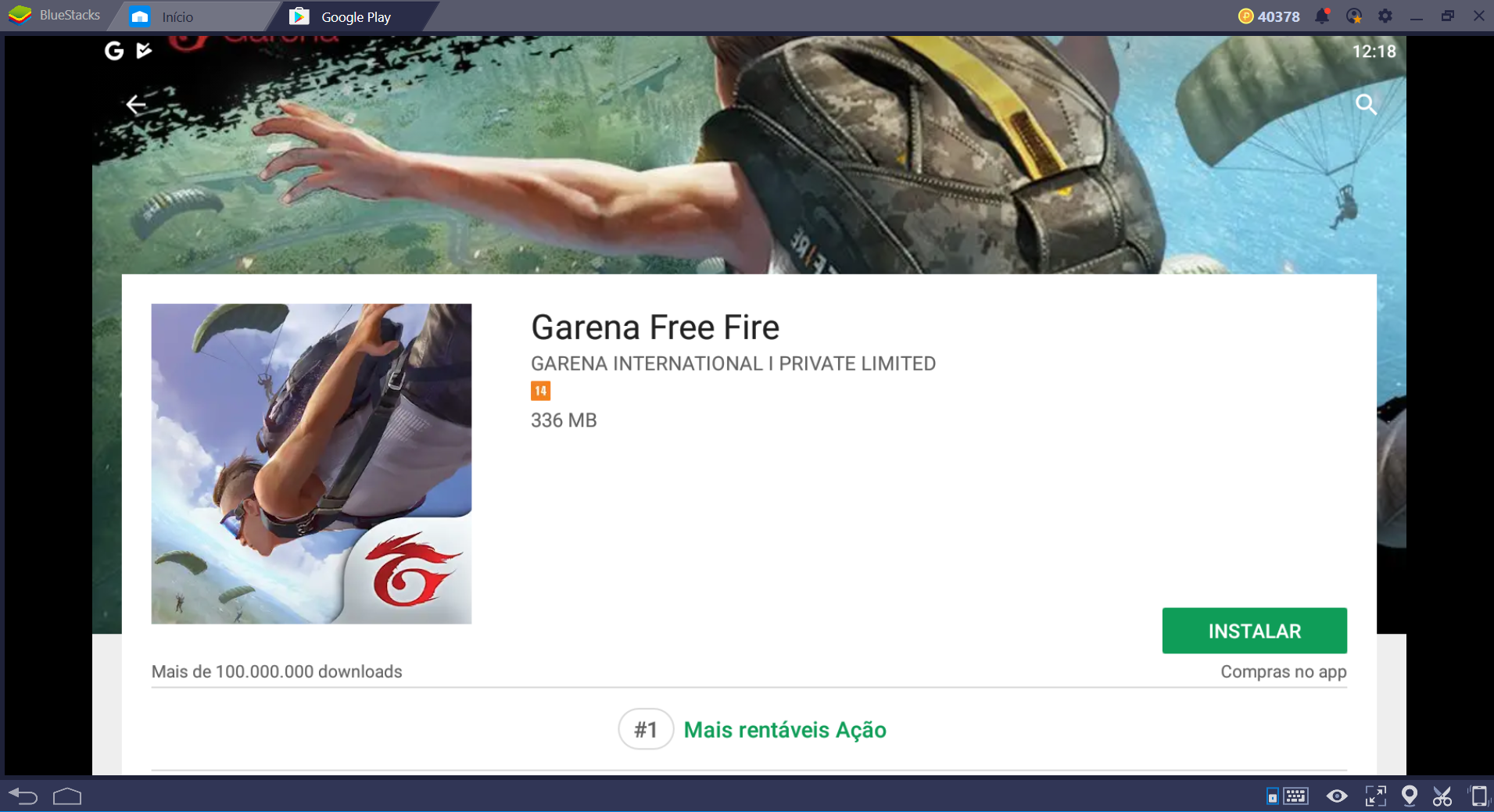
Task: Click the Compras no app label
Action: [x=1284, y=672]
